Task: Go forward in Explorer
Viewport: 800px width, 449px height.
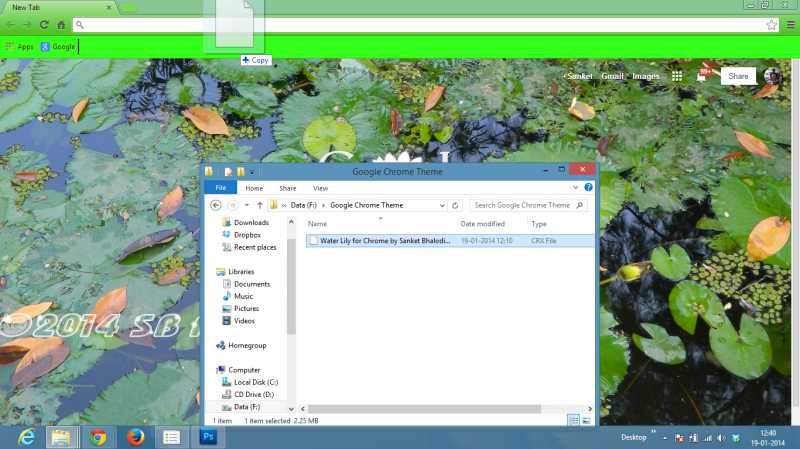Action: click(232, 205)
